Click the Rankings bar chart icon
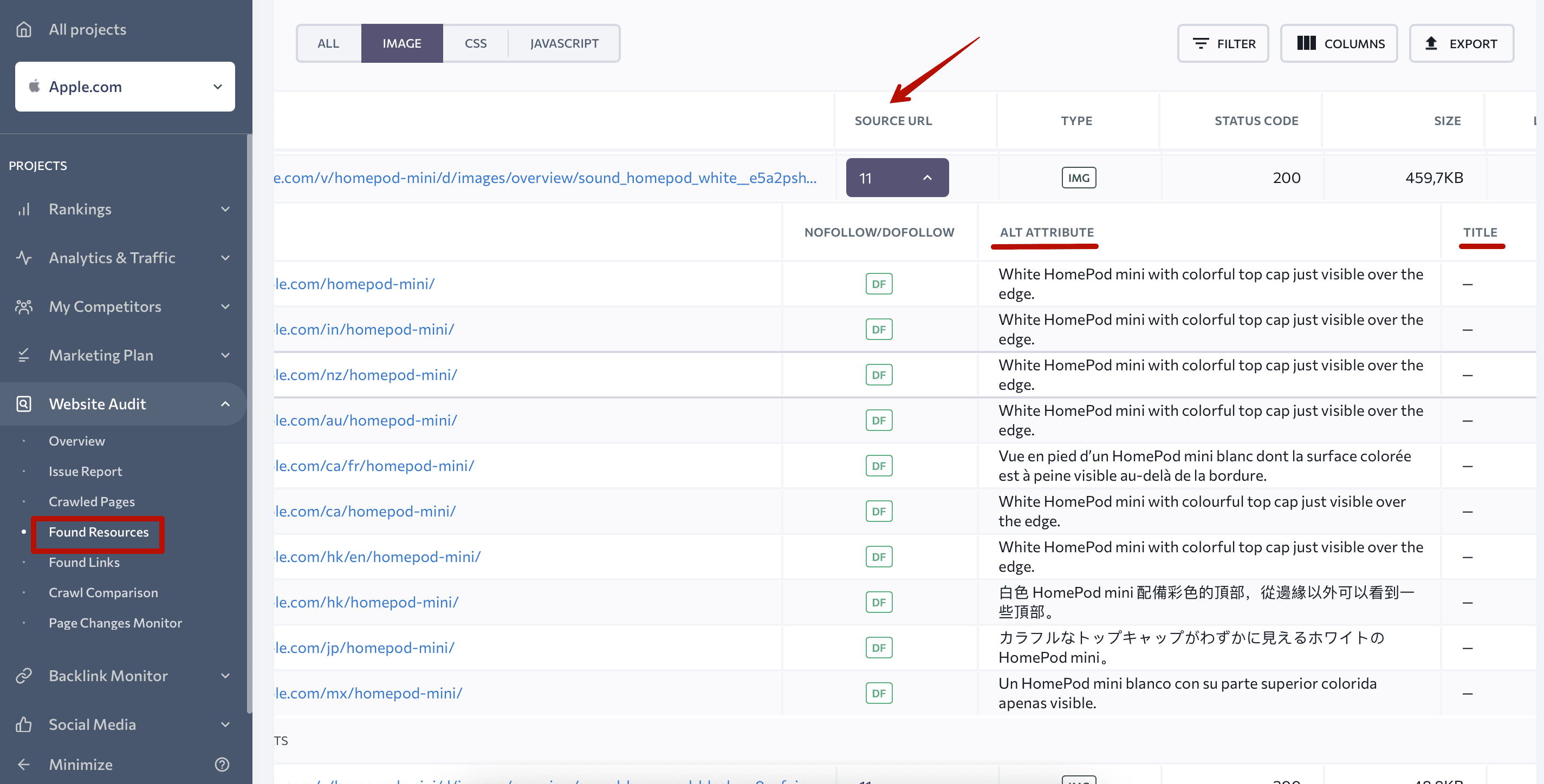This screenshot has width=1544, height=784. (23, 209)
